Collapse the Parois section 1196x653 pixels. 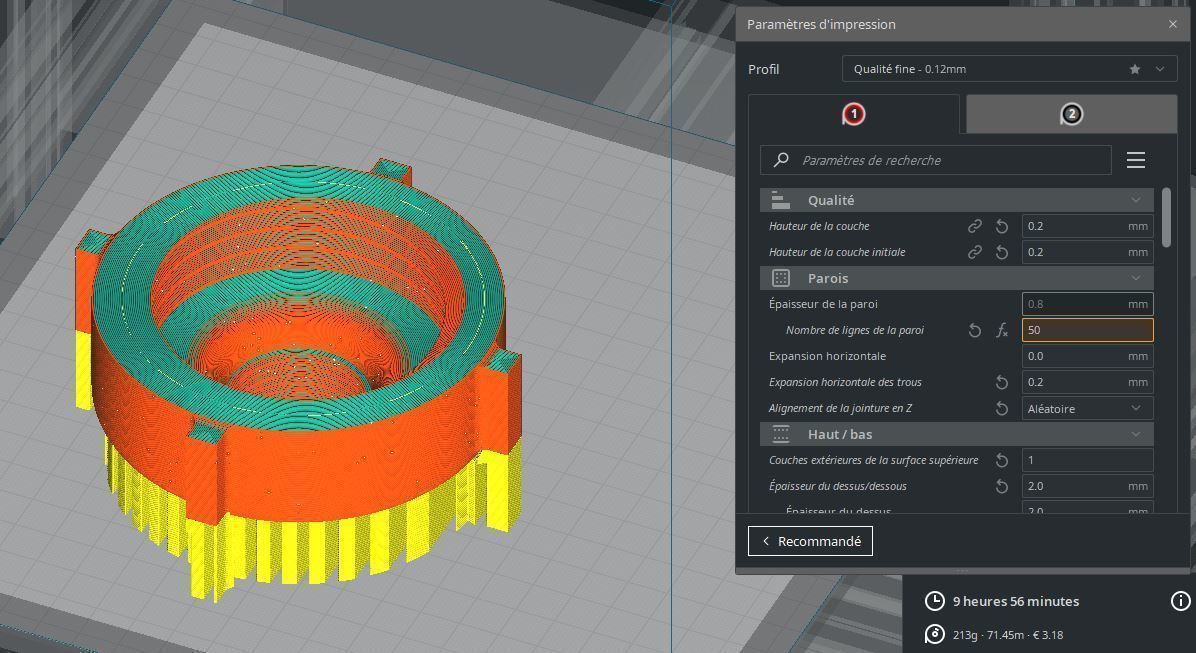[x=956, y=278]
